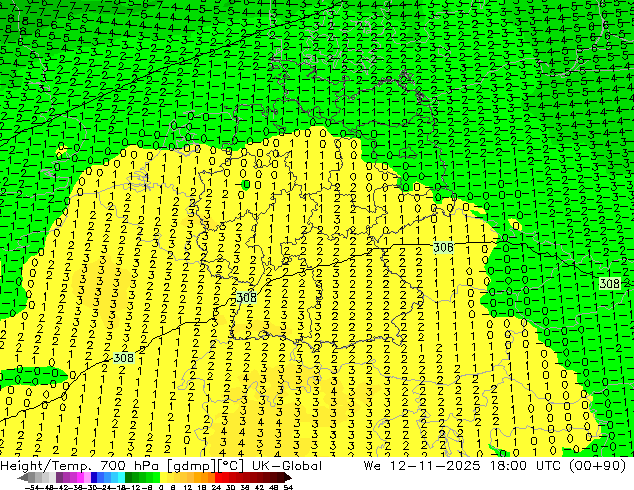
Task: Click the darkest green legend swatch
Action: pos(129,478)
